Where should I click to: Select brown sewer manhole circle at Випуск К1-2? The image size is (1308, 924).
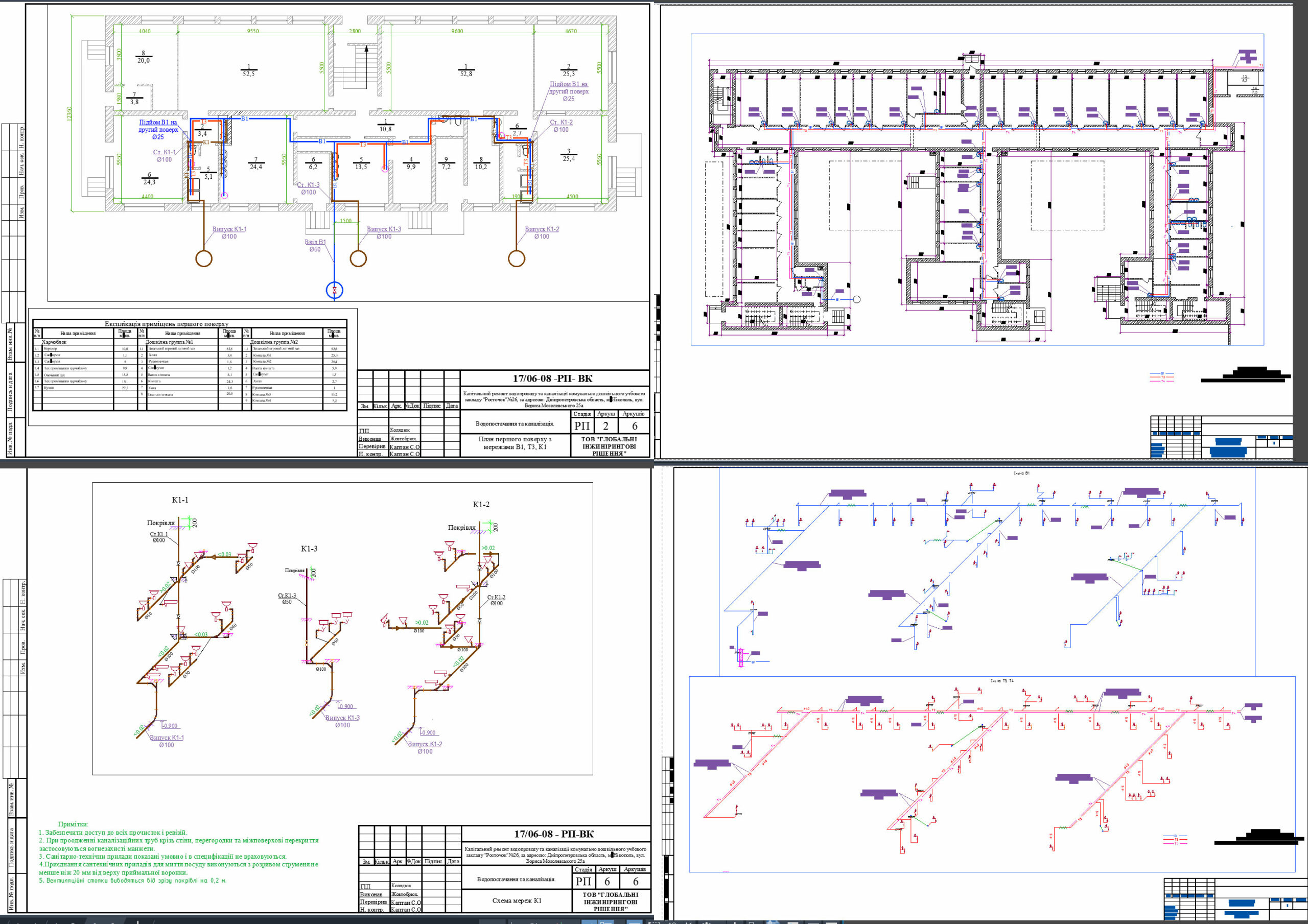pyautogui.click(x=516, y=258)
